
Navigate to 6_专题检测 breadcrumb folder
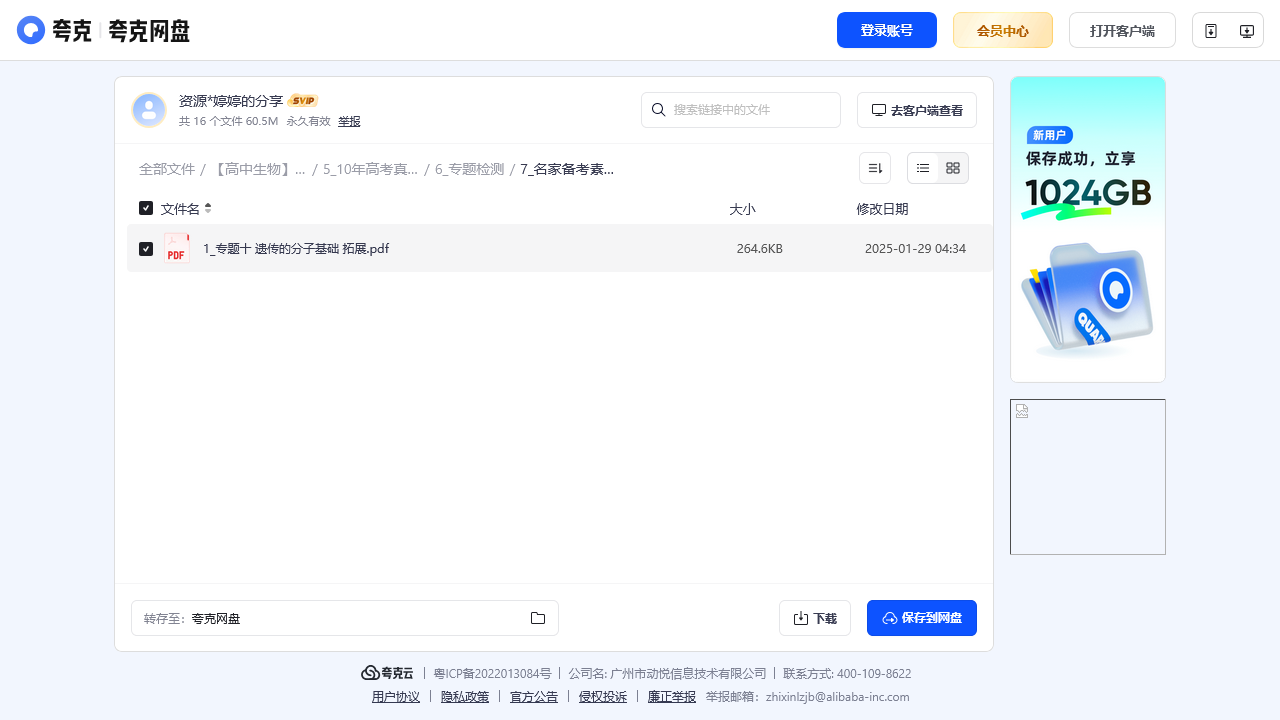pos(469,169)
